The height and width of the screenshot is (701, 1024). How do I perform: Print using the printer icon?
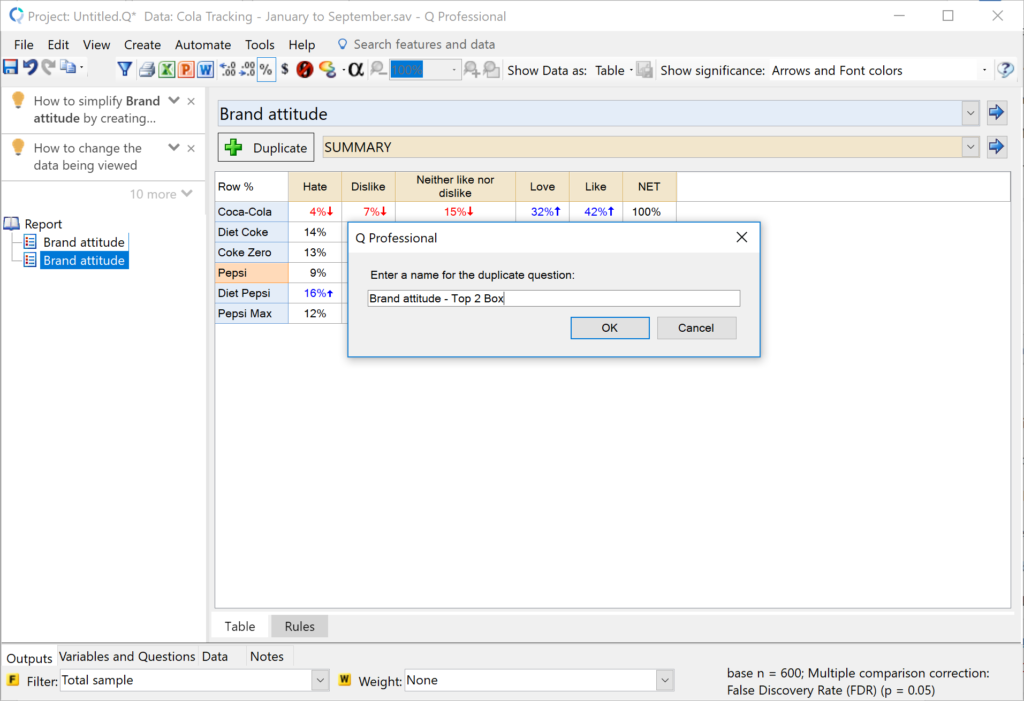[146, 69]
